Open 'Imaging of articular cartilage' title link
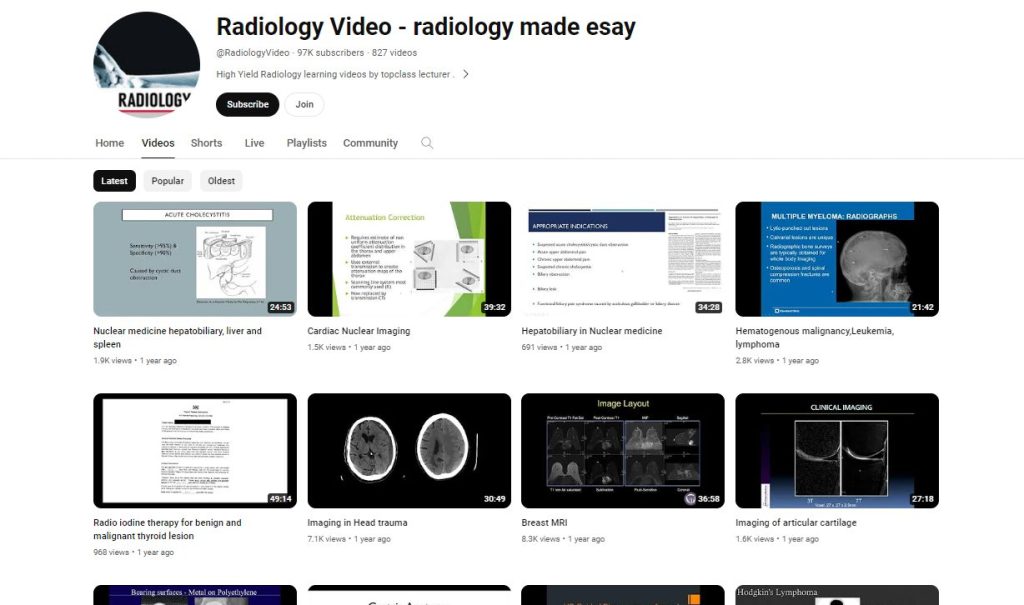Viewport: 1024px width, 605px height. pyautogui.click(x=796, y=523)
